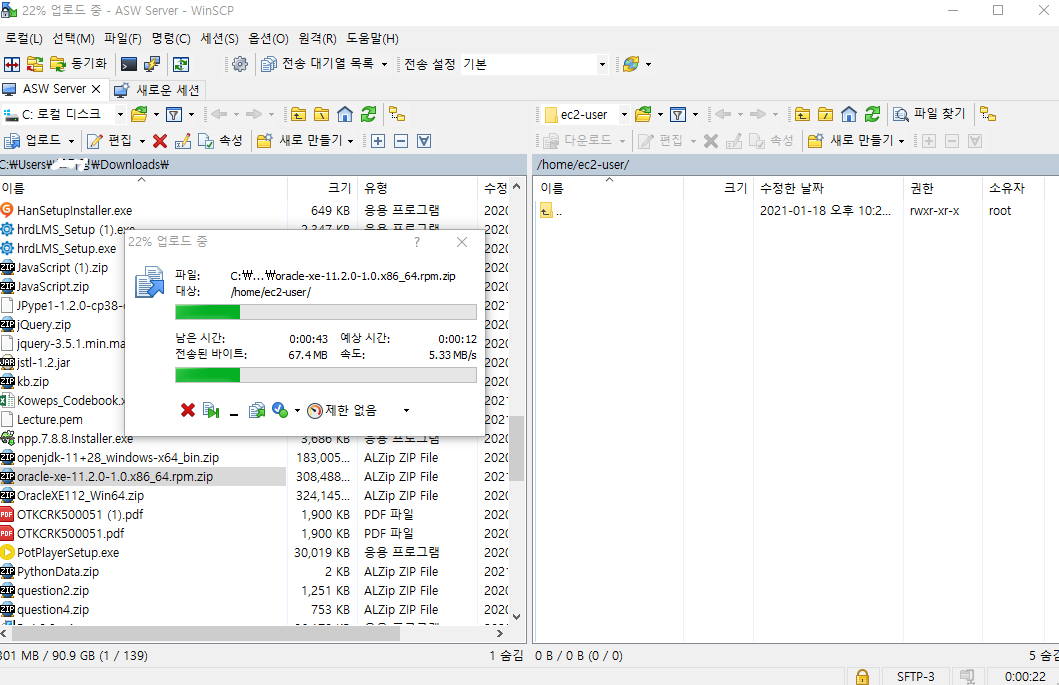The image size is (1059, 685).
Task: Move transfer to background queue
Action: coord(257,410)
